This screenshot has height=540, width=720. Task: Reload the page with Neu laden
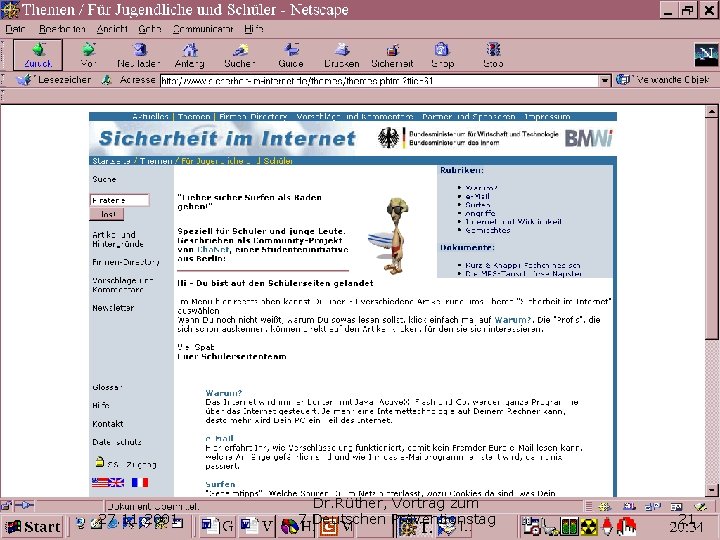point(139,55)
